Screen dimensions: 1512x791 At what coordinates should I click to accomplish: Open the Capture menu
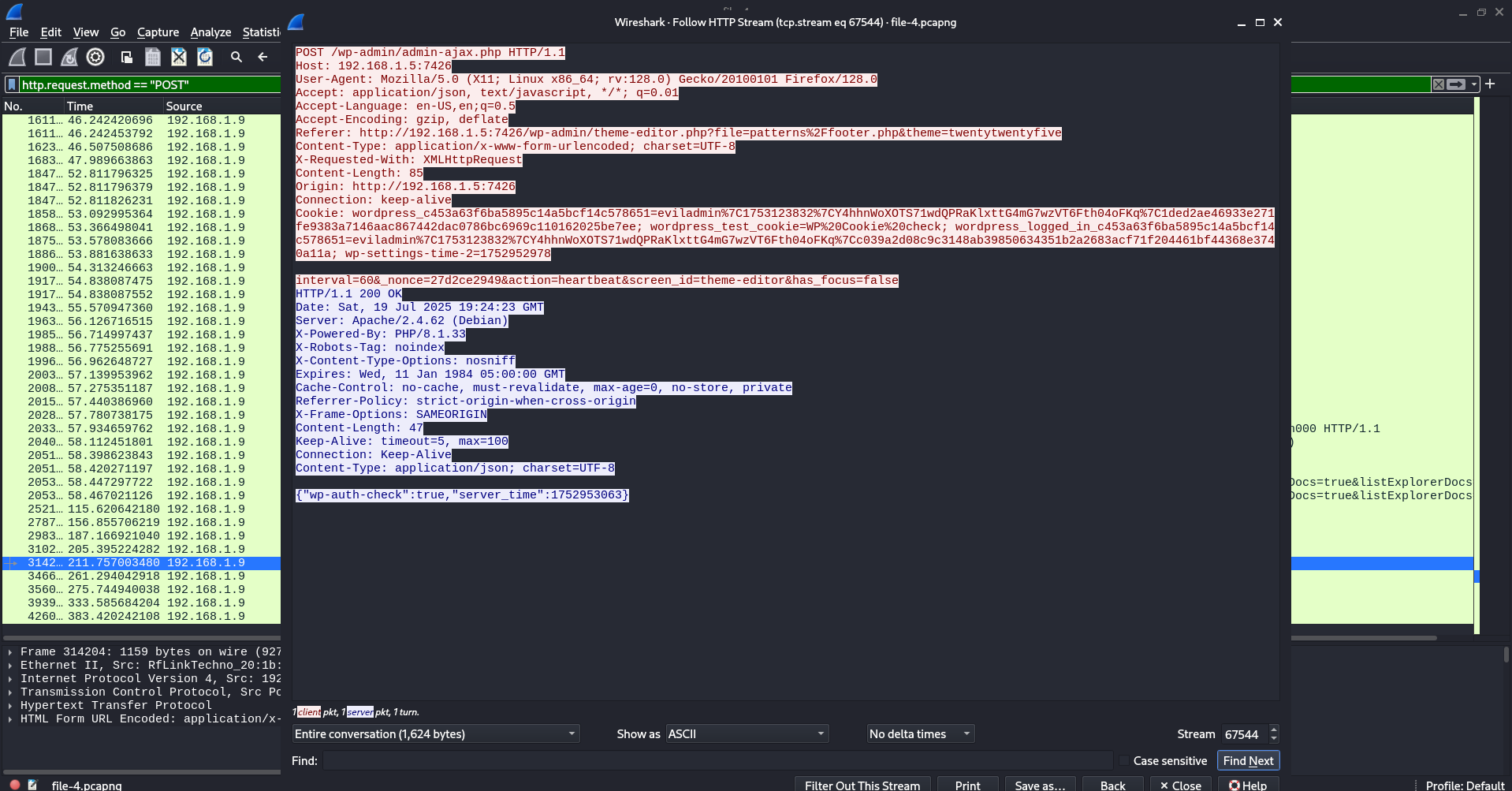click(158, 32)
